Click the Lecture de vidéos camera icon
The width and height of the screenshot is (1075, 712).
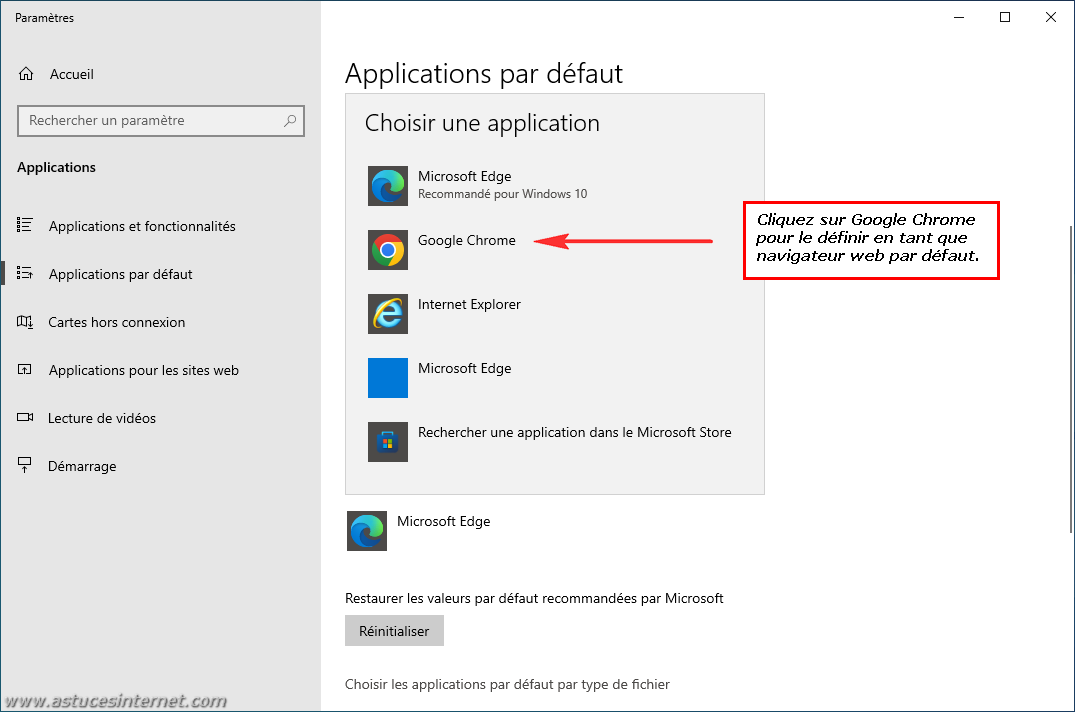point(25,417)
